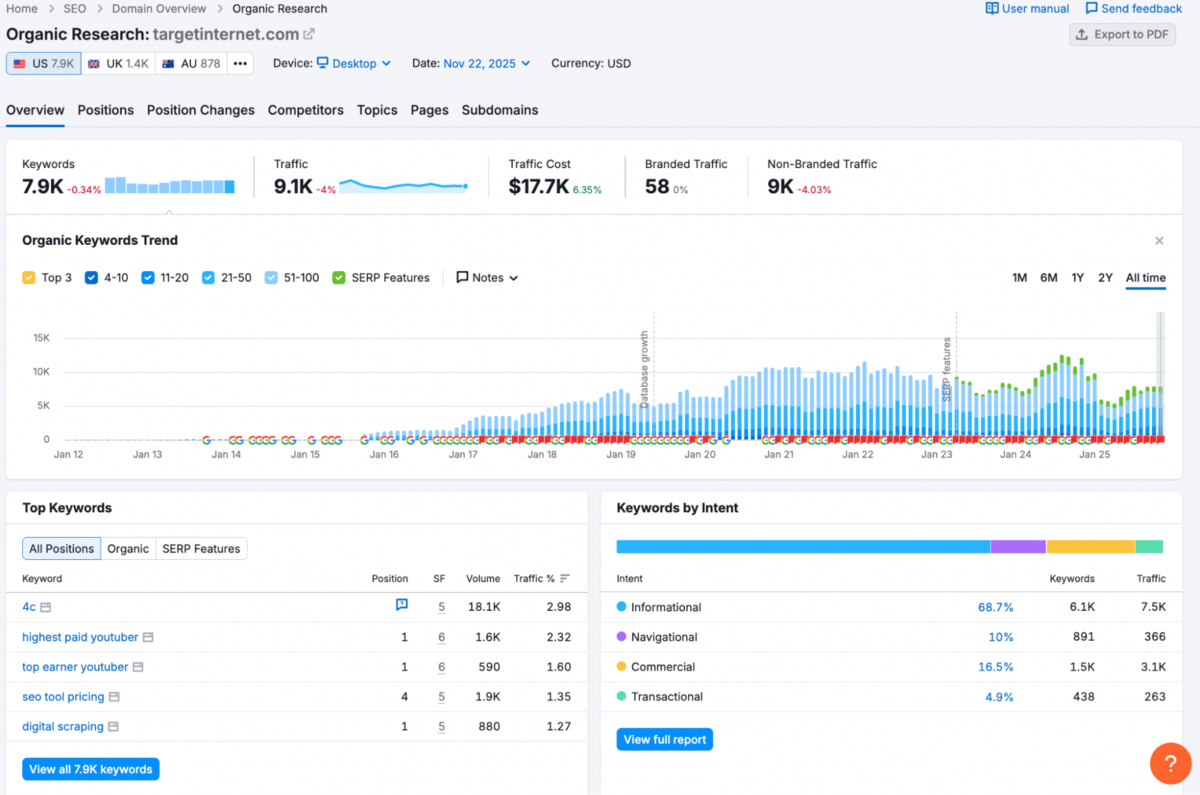The width and height of the screenshot is (1200, 795).
Task: Click SERP icon beside seo tool pricing
Action: (x=114, y=697)
